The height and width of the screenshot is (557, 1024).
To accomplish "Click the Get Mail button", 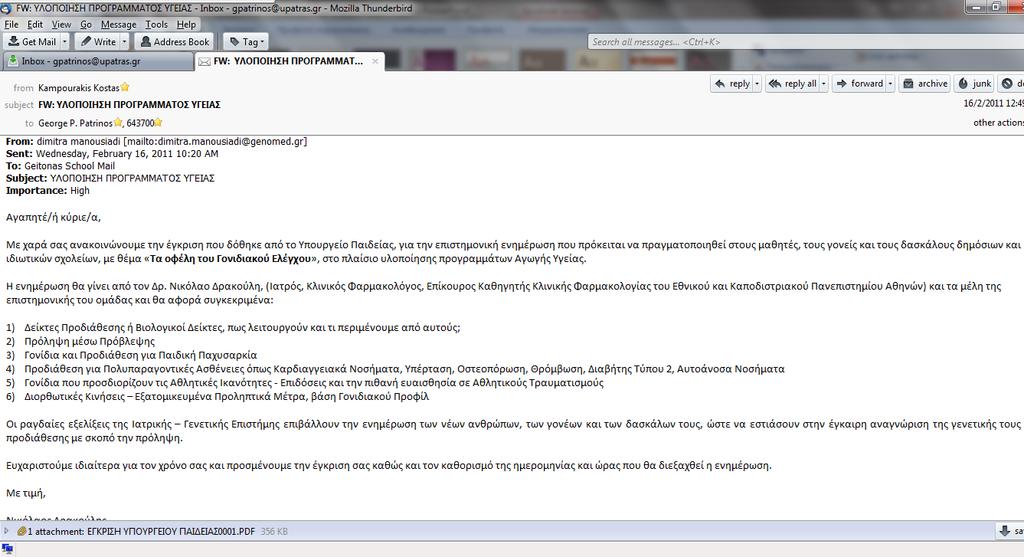I will click(32, 42).
